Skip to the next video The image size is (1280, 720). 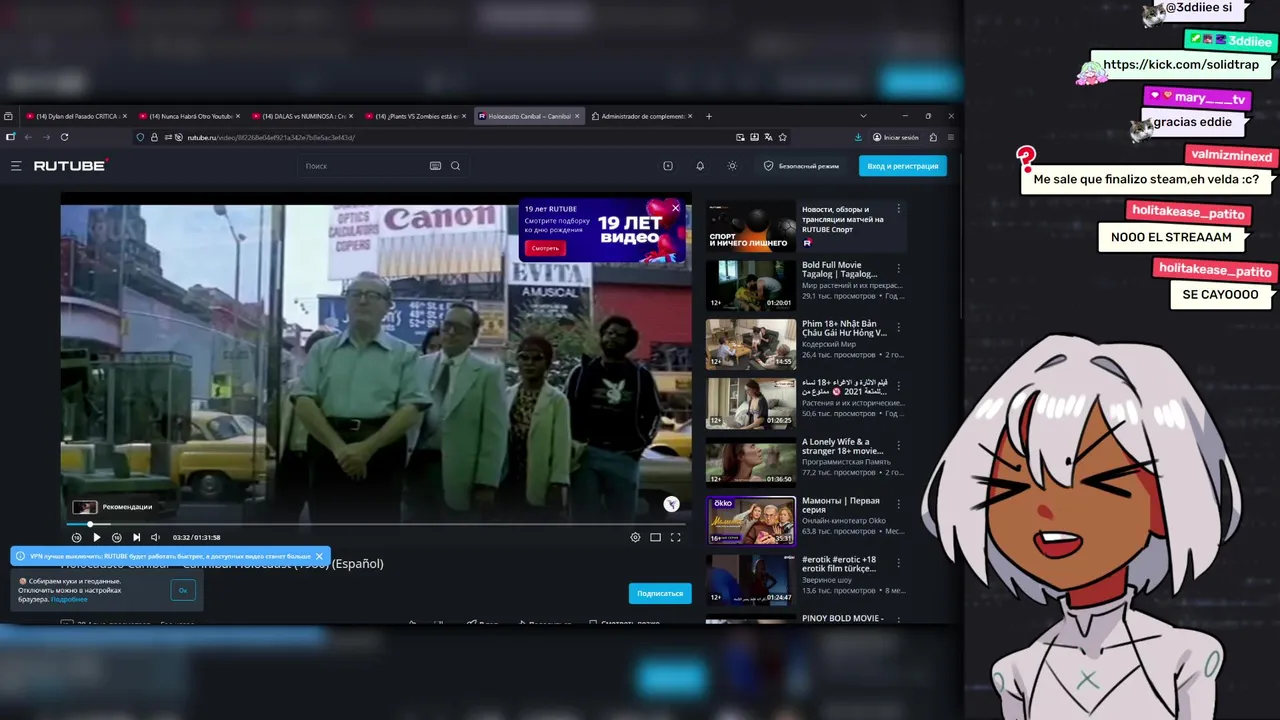pos(137,537)
